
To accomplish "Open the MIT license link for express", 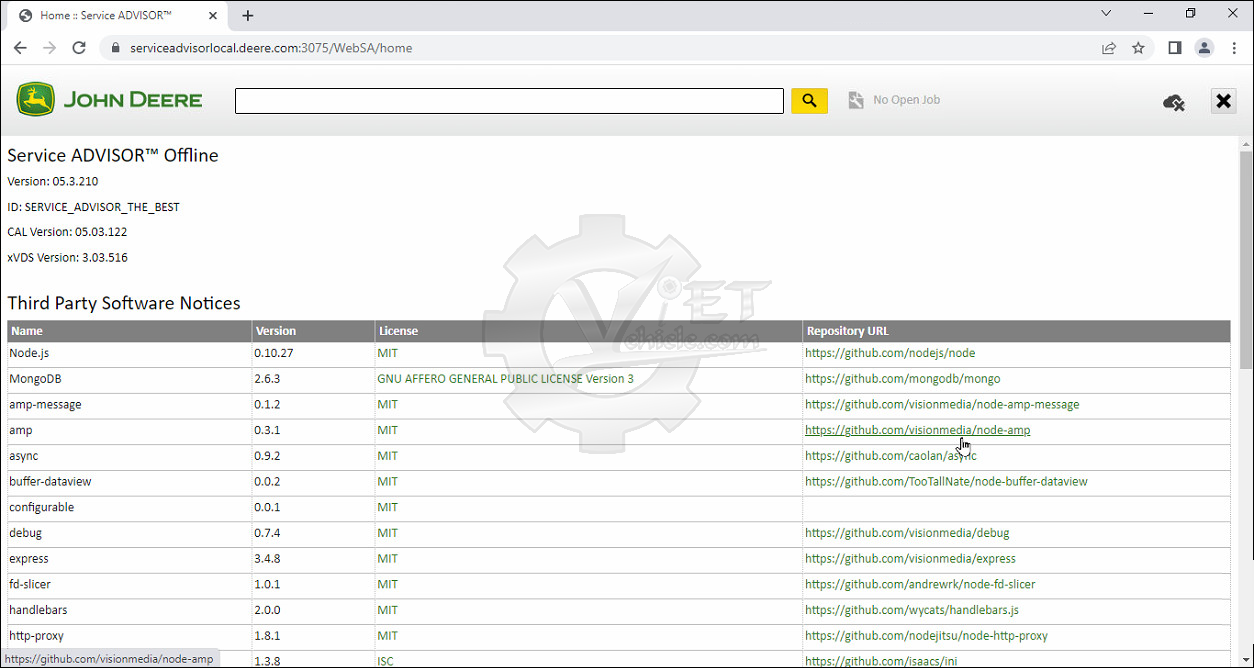I will pos(387,559).
